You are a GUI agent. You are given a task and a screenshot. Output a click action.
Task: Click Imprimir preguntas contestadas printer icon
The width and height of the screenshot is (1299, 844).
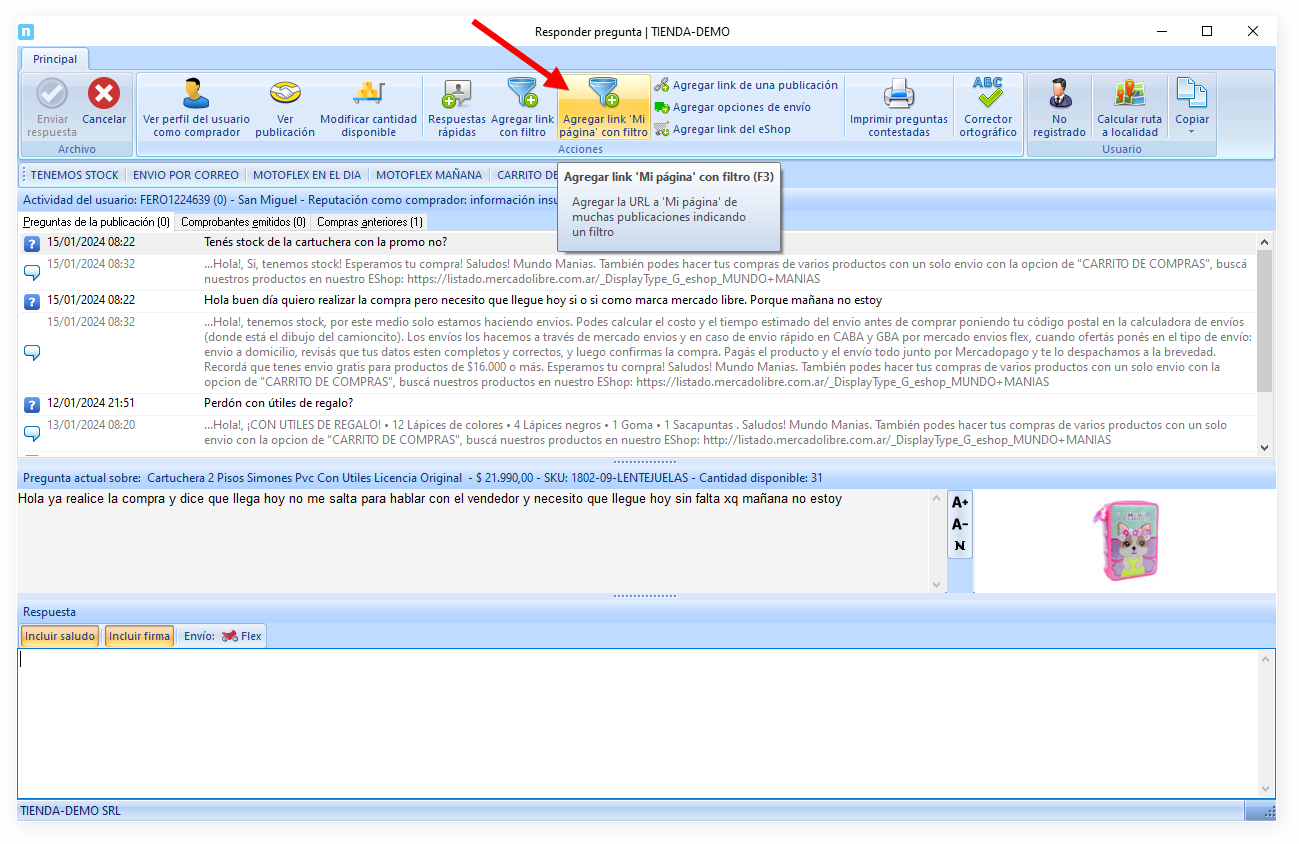click(x=898, y=95)
